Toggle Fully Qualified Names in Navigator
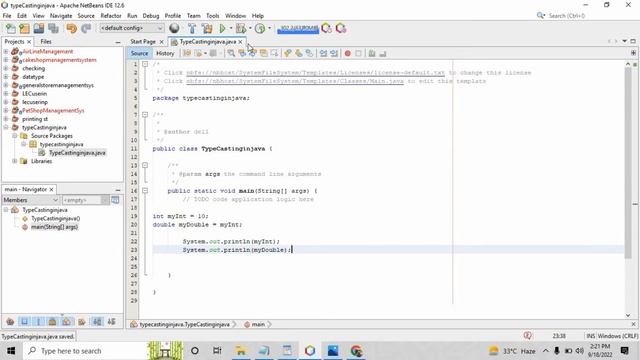The width and height of the screenshot is (640, 360). (82, 322)
